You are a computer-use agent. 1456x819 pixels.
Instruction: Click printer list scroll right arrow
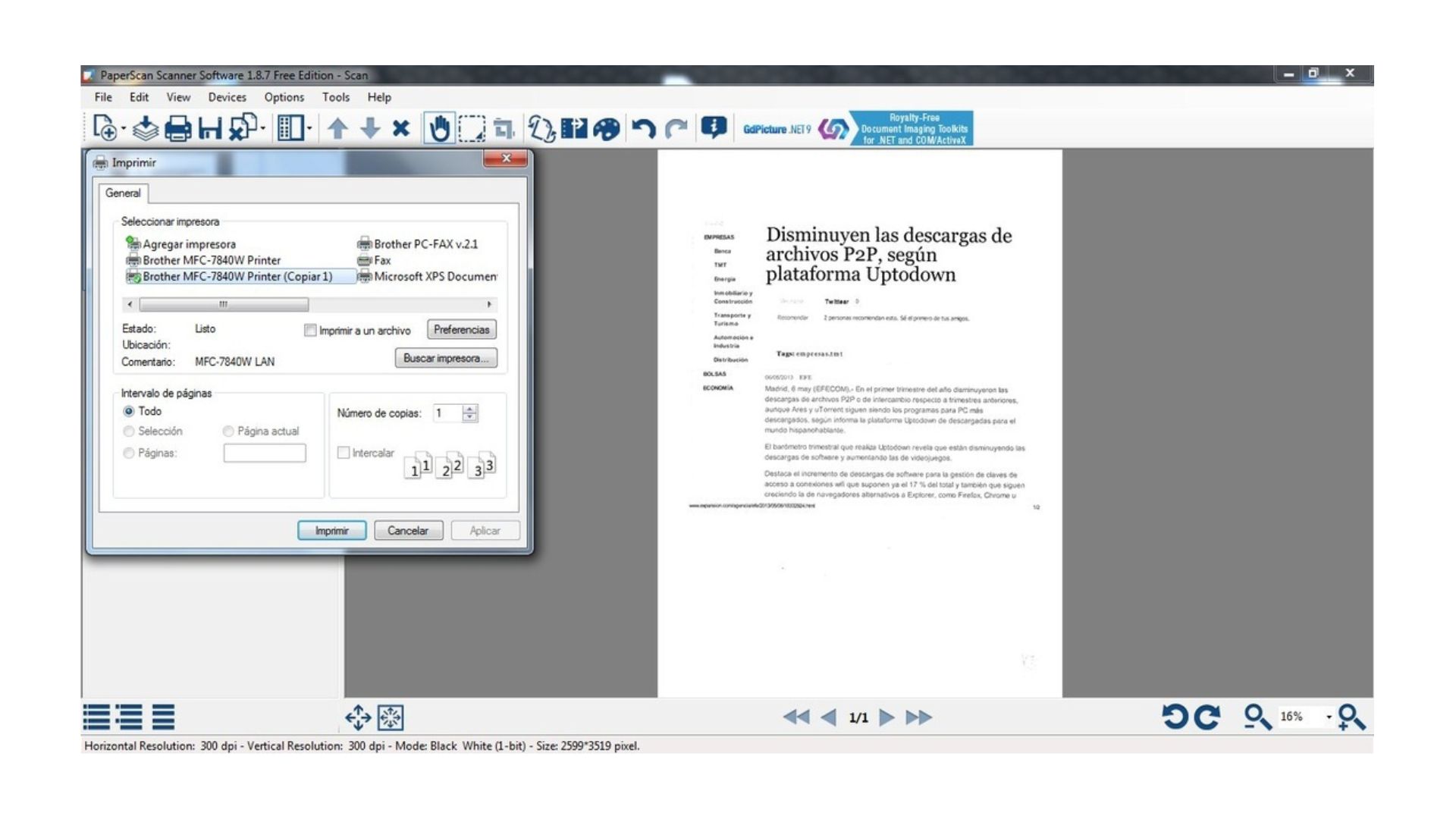pyautogui.click(x=489, y=304)
